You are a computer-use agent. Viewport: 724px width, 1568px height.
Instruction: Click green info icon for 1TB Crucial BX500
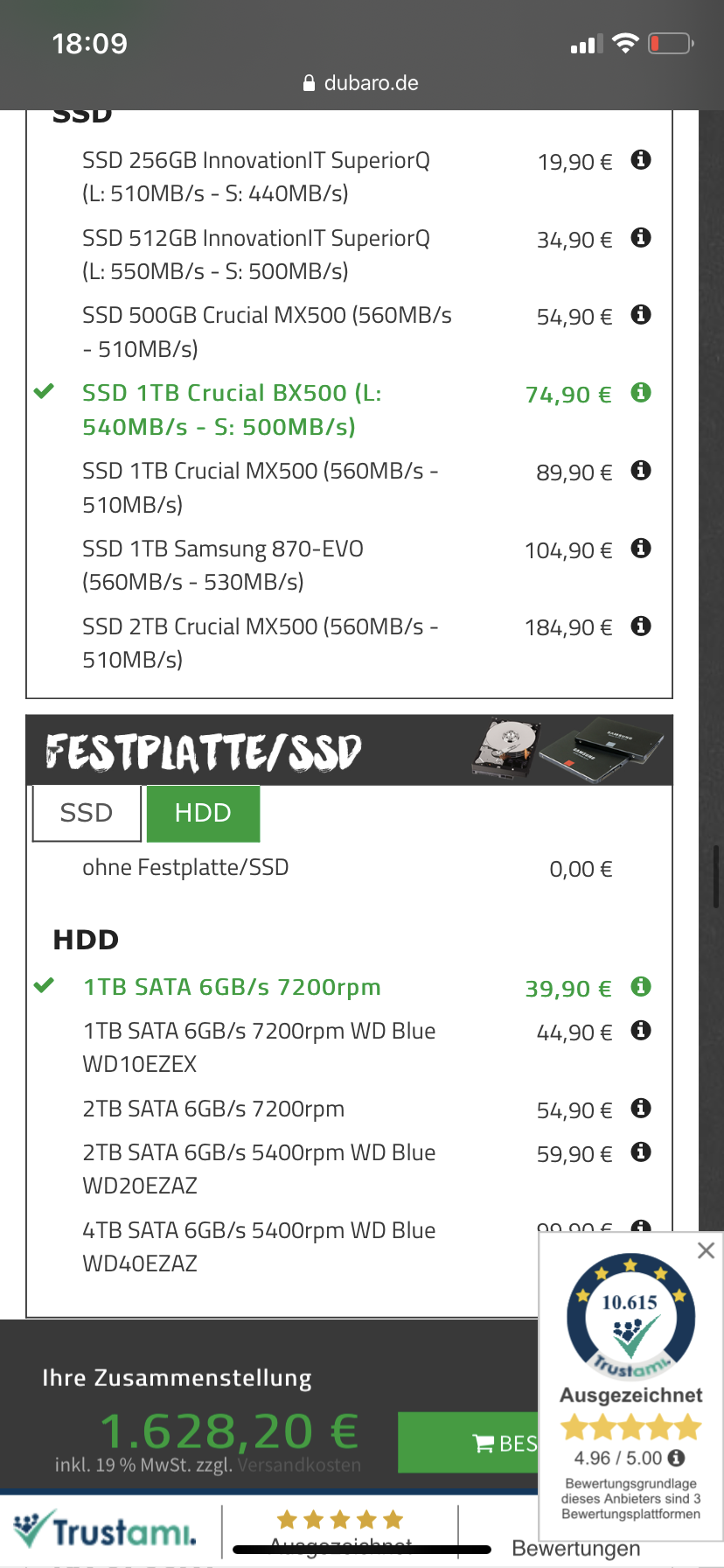(641, 393)
